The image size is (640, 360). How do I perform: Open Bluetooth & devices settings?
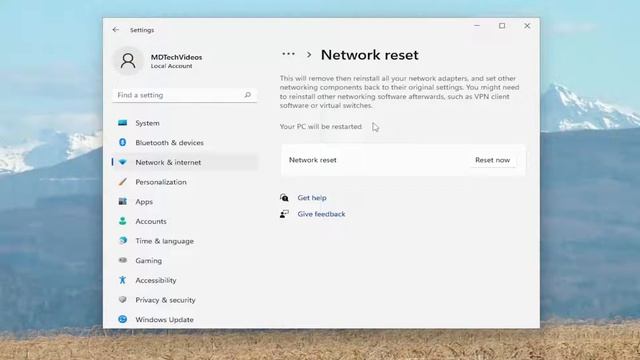click(185, 142)
